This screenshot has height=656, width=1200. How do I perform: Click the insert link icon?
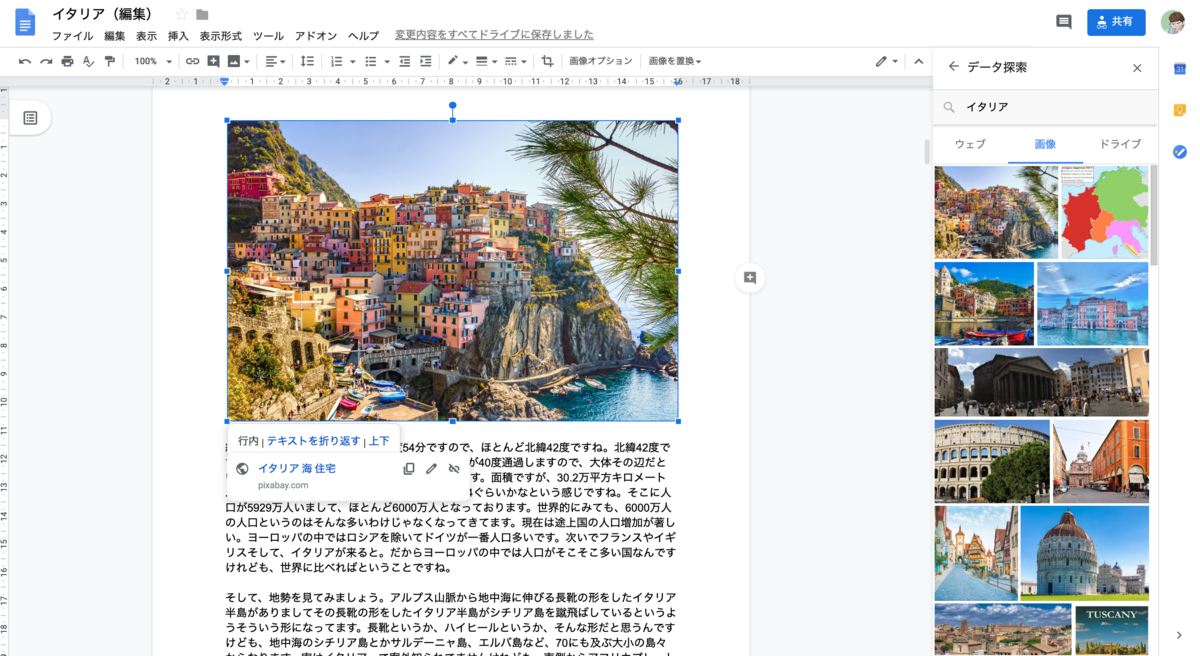[x=191, y=61]
